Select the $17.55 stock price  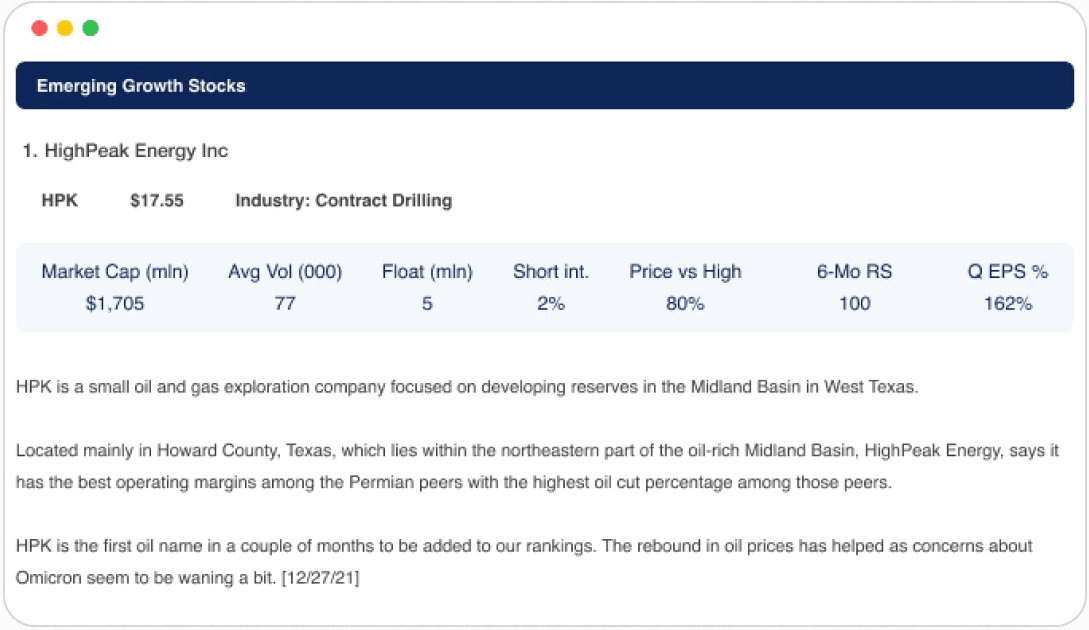[x=157, y=201]
